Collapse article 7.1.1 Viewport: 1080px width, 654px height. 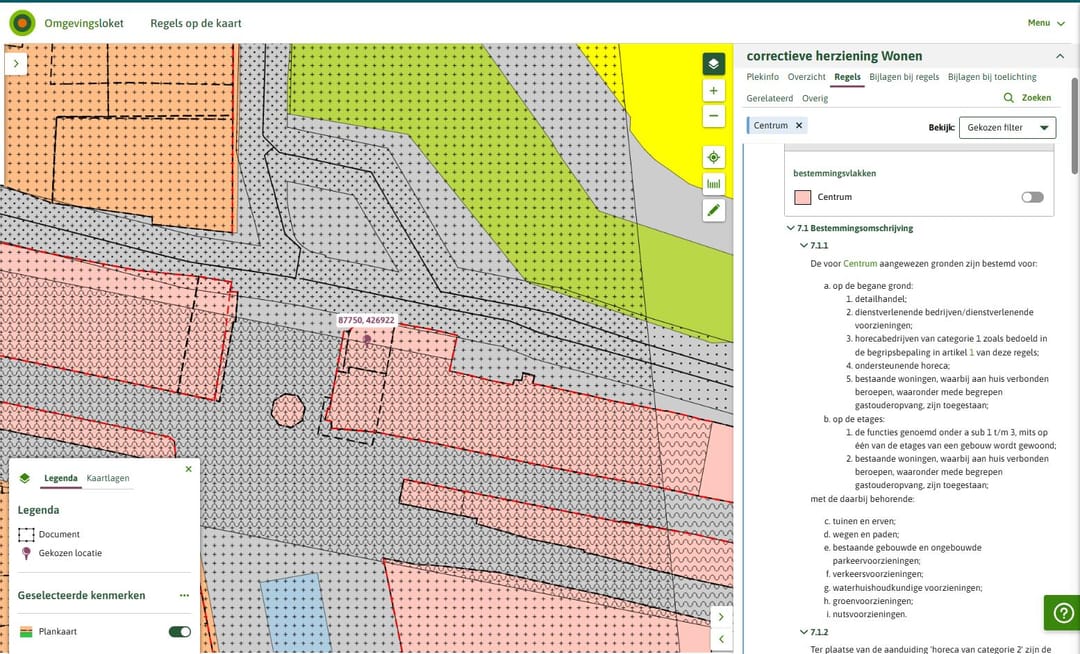[803, 245]
